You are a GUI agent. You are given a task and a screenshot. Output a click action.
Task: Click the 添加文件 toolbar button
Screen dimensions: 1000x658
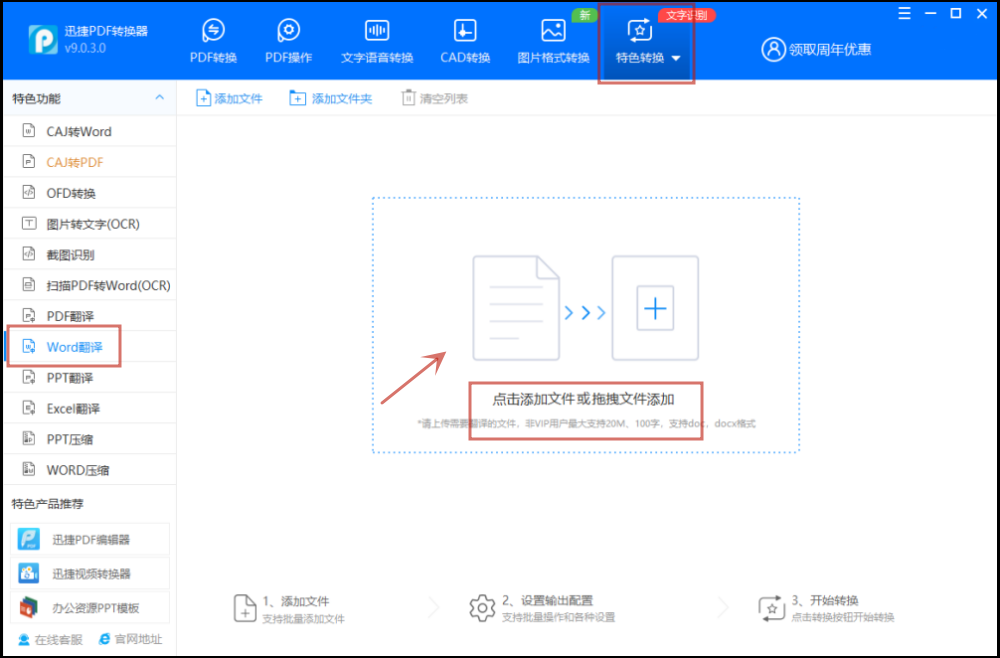tap(229, 98)
